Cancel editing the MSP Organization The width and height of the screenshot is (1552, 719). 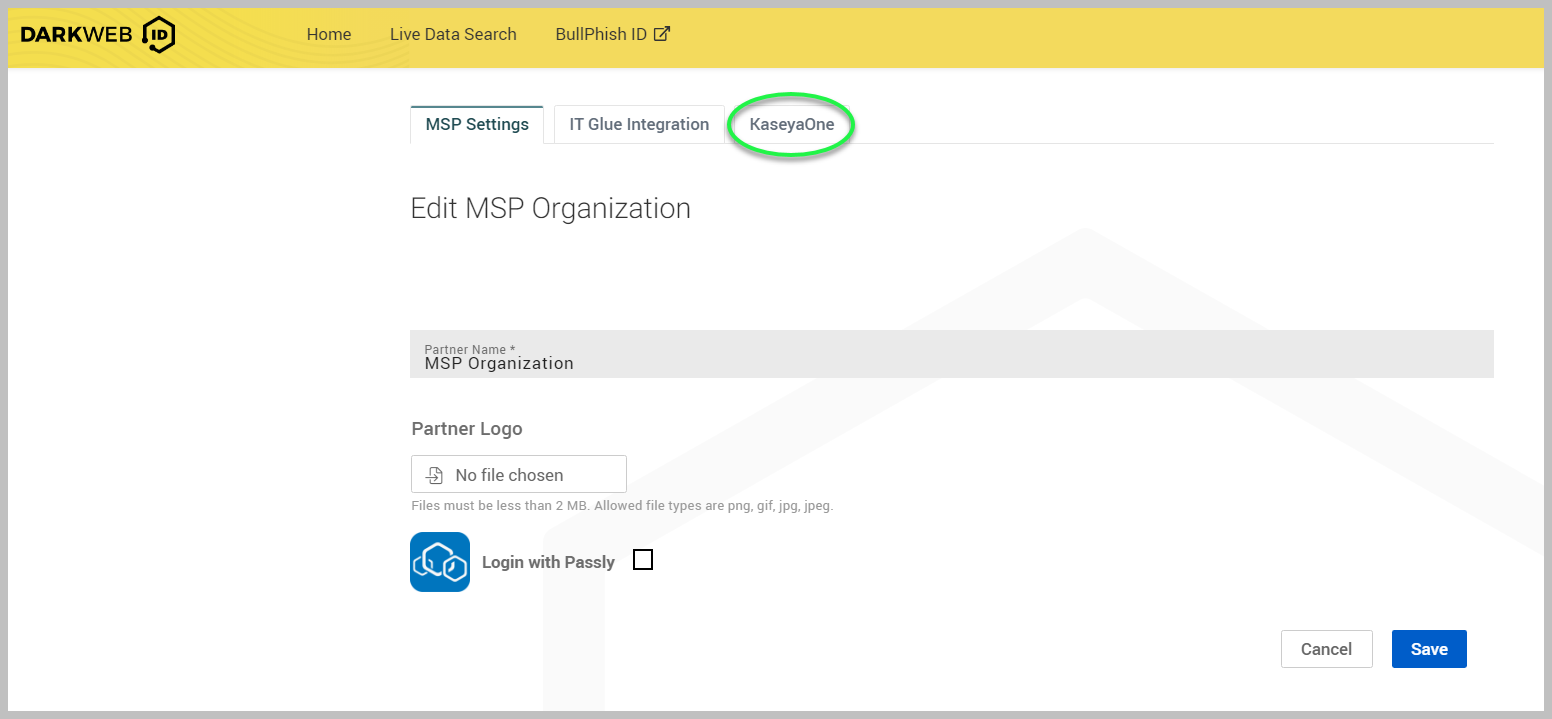point(1326,649)
